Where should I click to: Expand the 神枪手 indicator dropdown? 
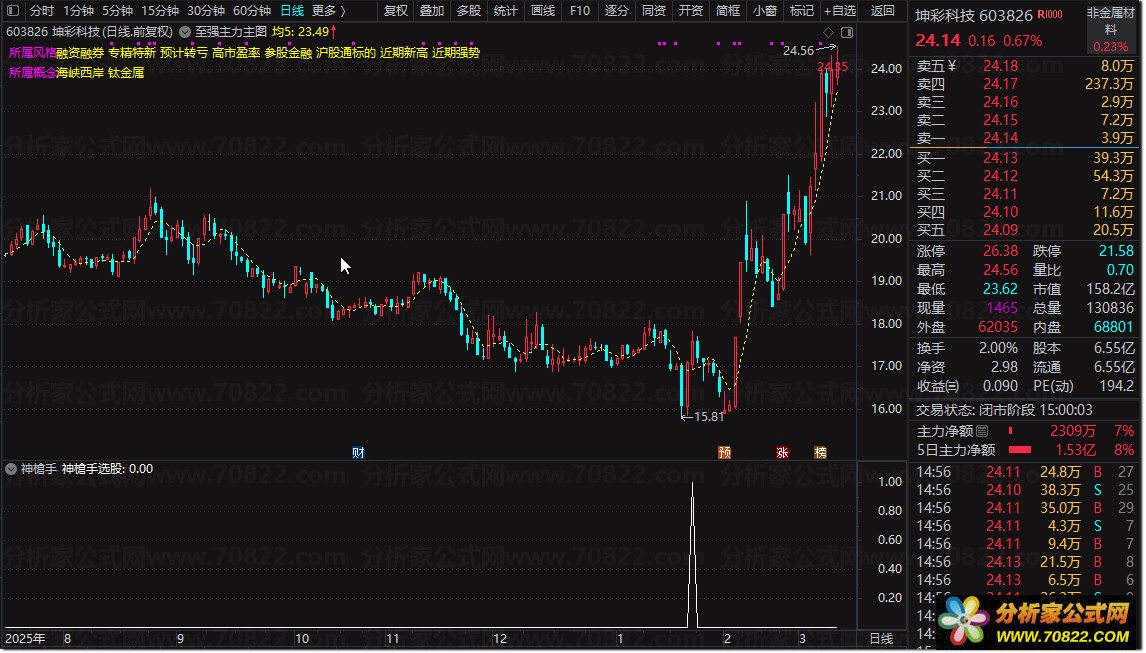point(11,469)
